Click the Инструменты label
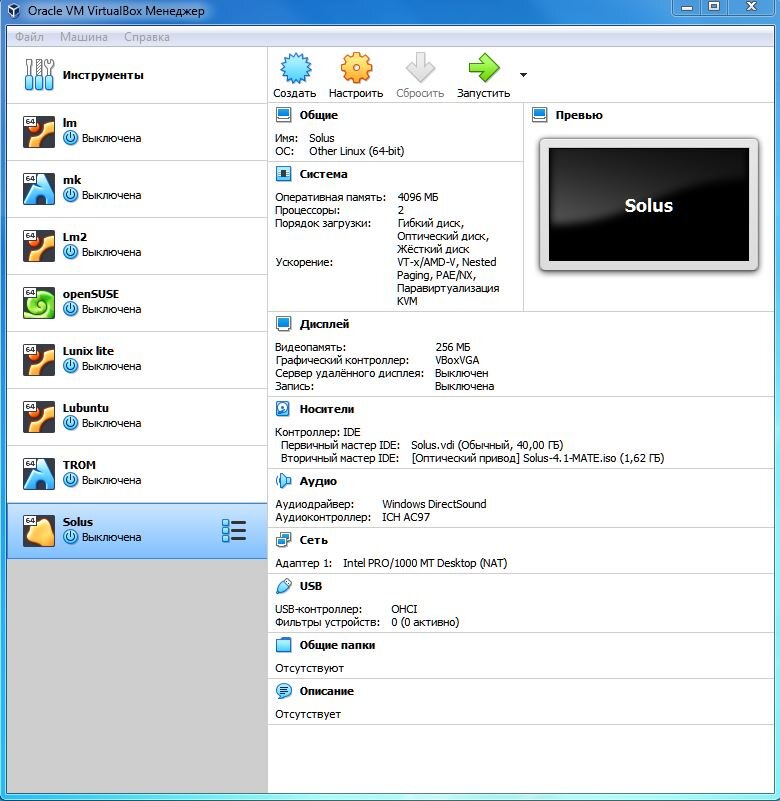 point(103,75)
